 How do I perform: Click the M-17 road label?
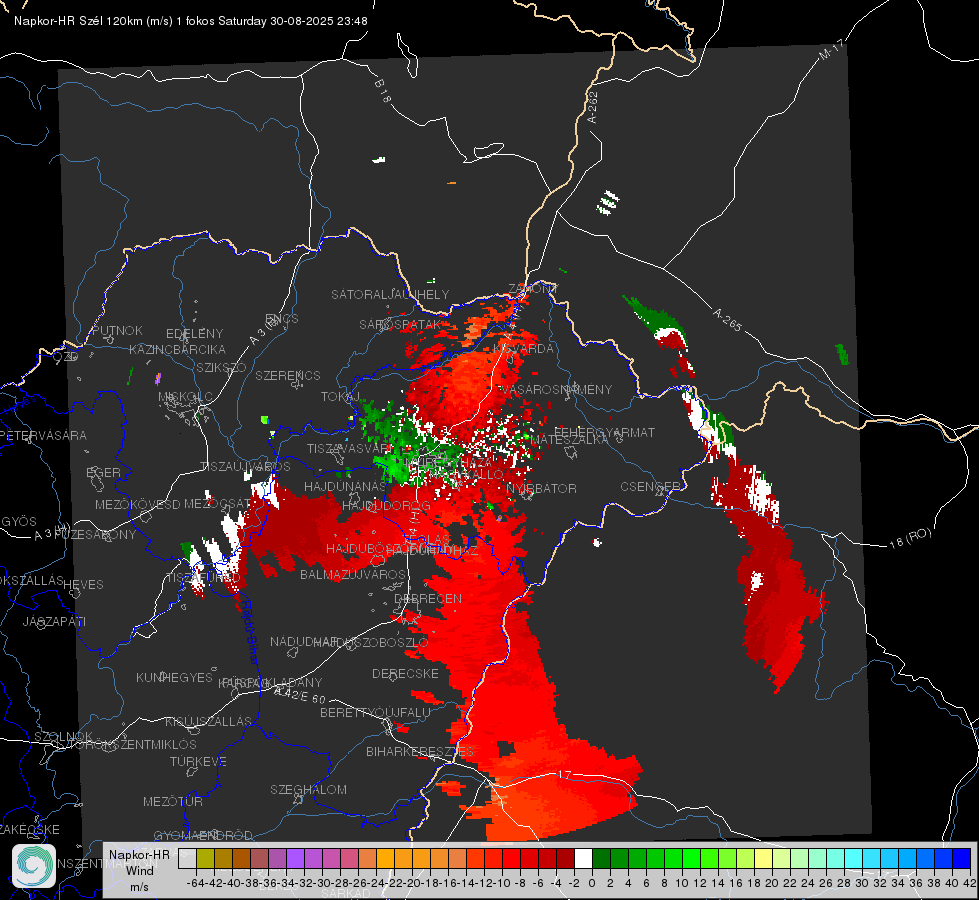point(831,49)
